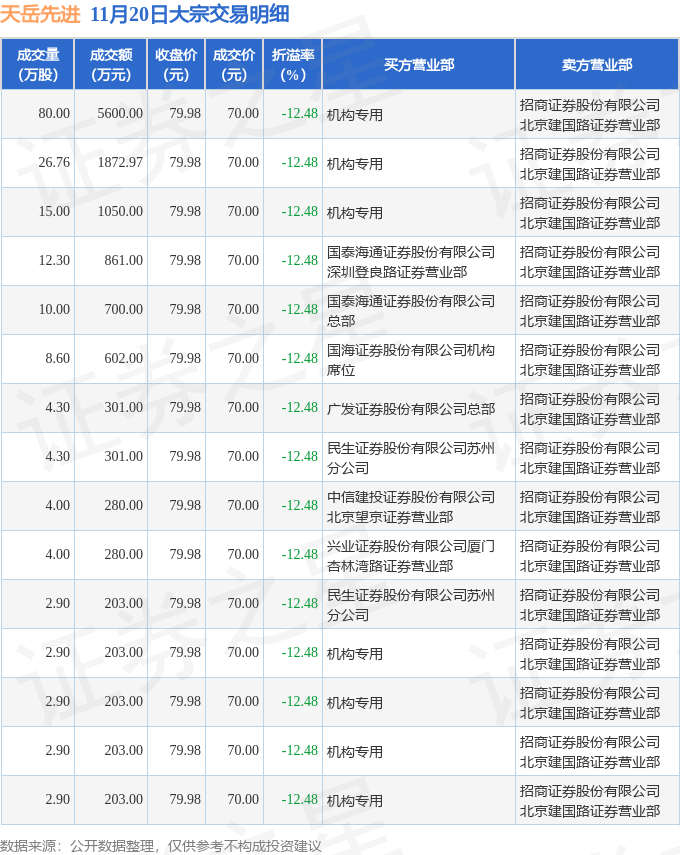Select the 成交量(万股) column header

[x=38, y=64]
